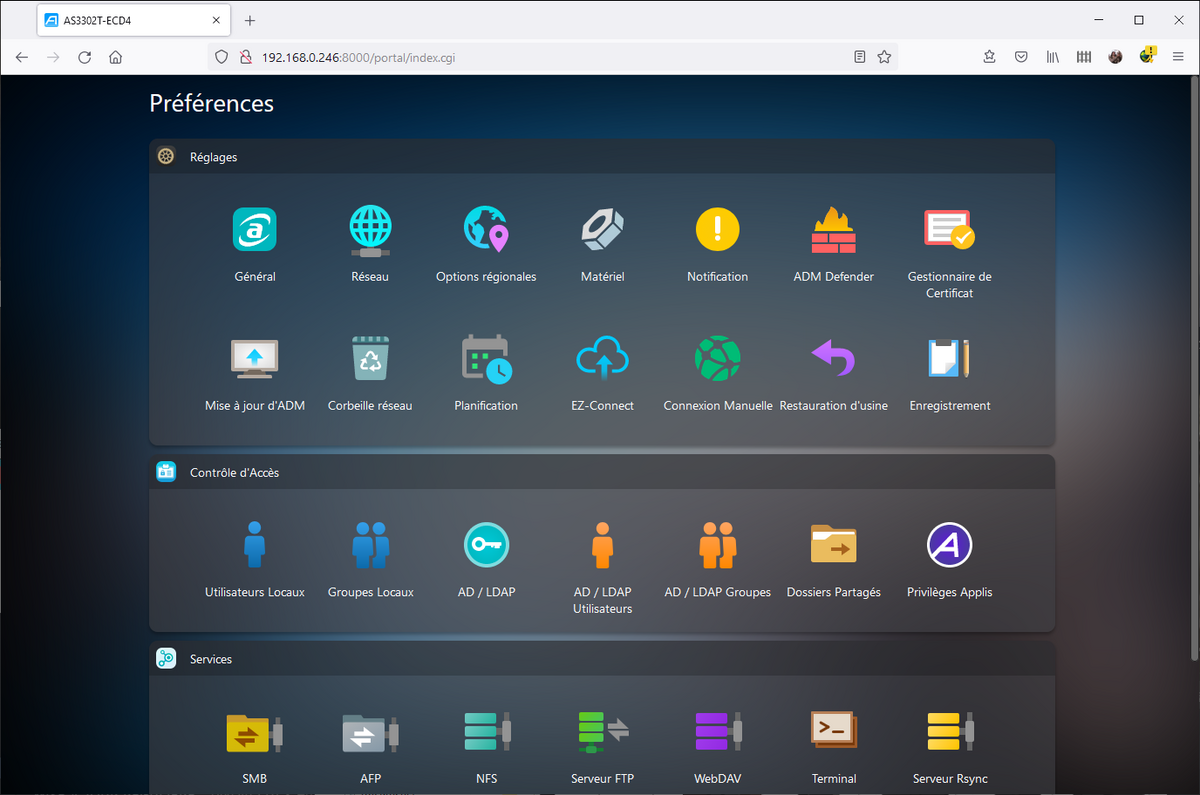Open Enregistrement registration

pyautogui.click(x=949, y=359)
